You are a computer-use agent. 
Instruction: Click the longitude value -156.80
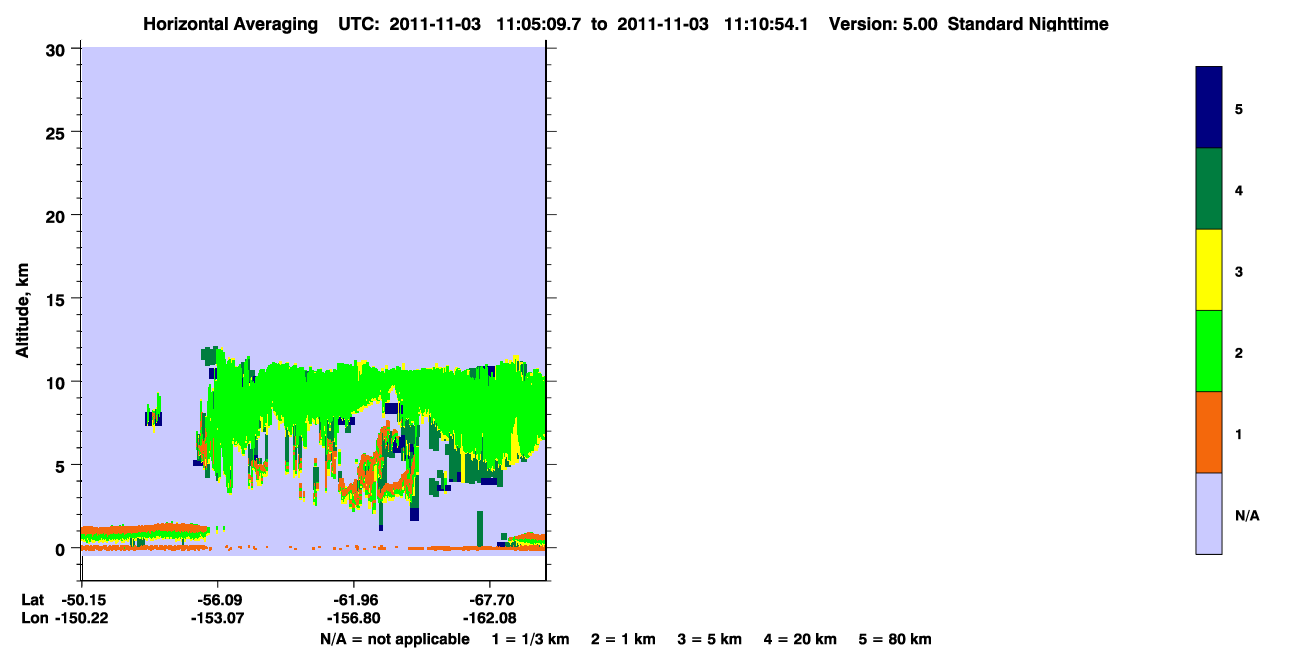click(x=354, y=619)
